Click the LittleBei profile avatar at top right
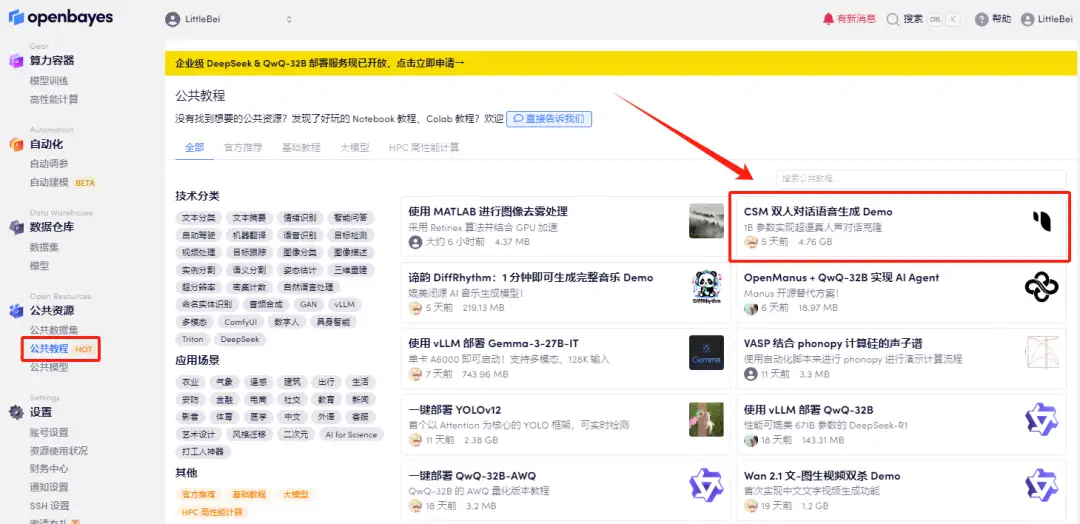 (x=1028, y=19)
